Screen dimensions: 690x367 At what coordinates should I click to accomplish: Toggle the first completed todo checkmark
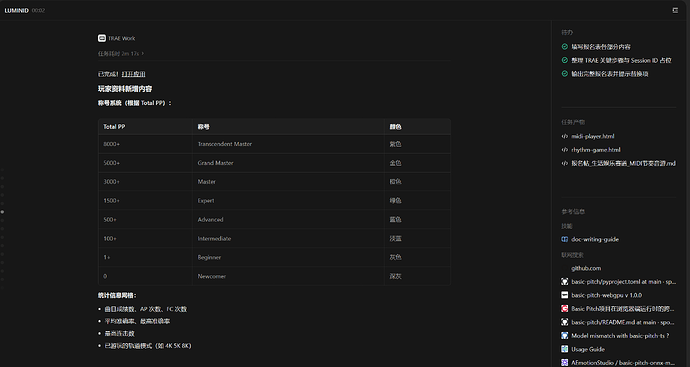[x=565, y=47]
